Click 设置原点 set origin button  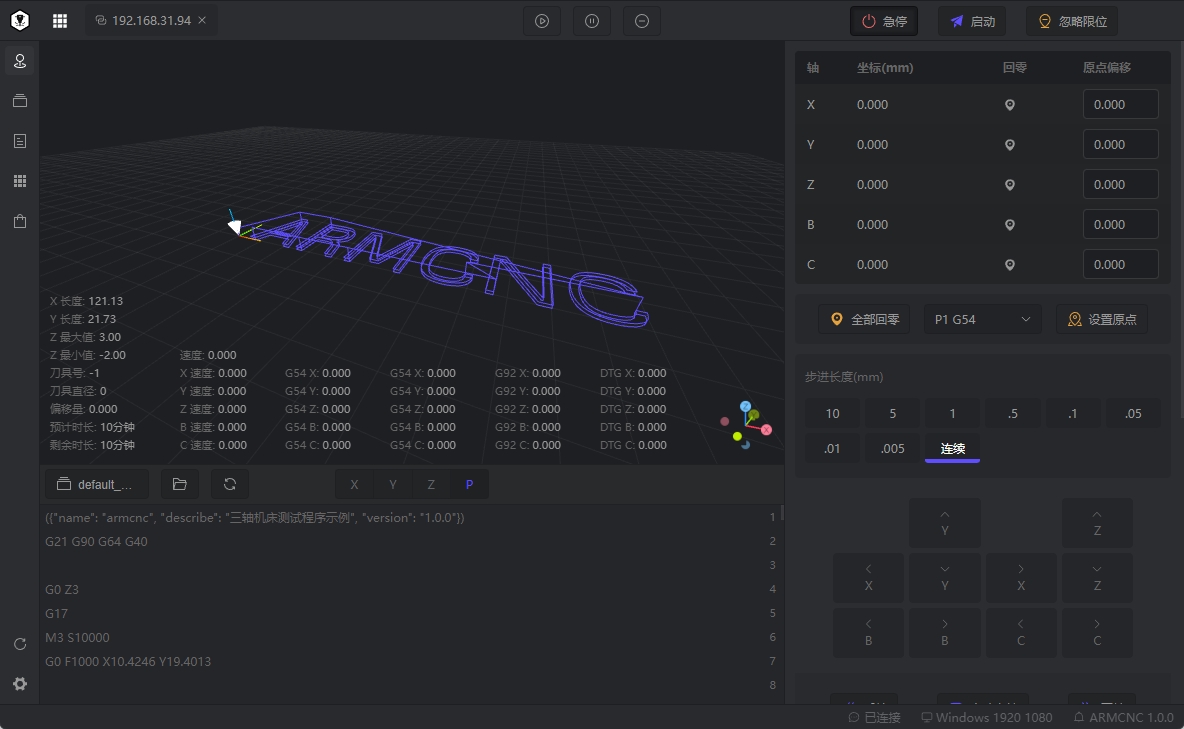[1102, 320]
